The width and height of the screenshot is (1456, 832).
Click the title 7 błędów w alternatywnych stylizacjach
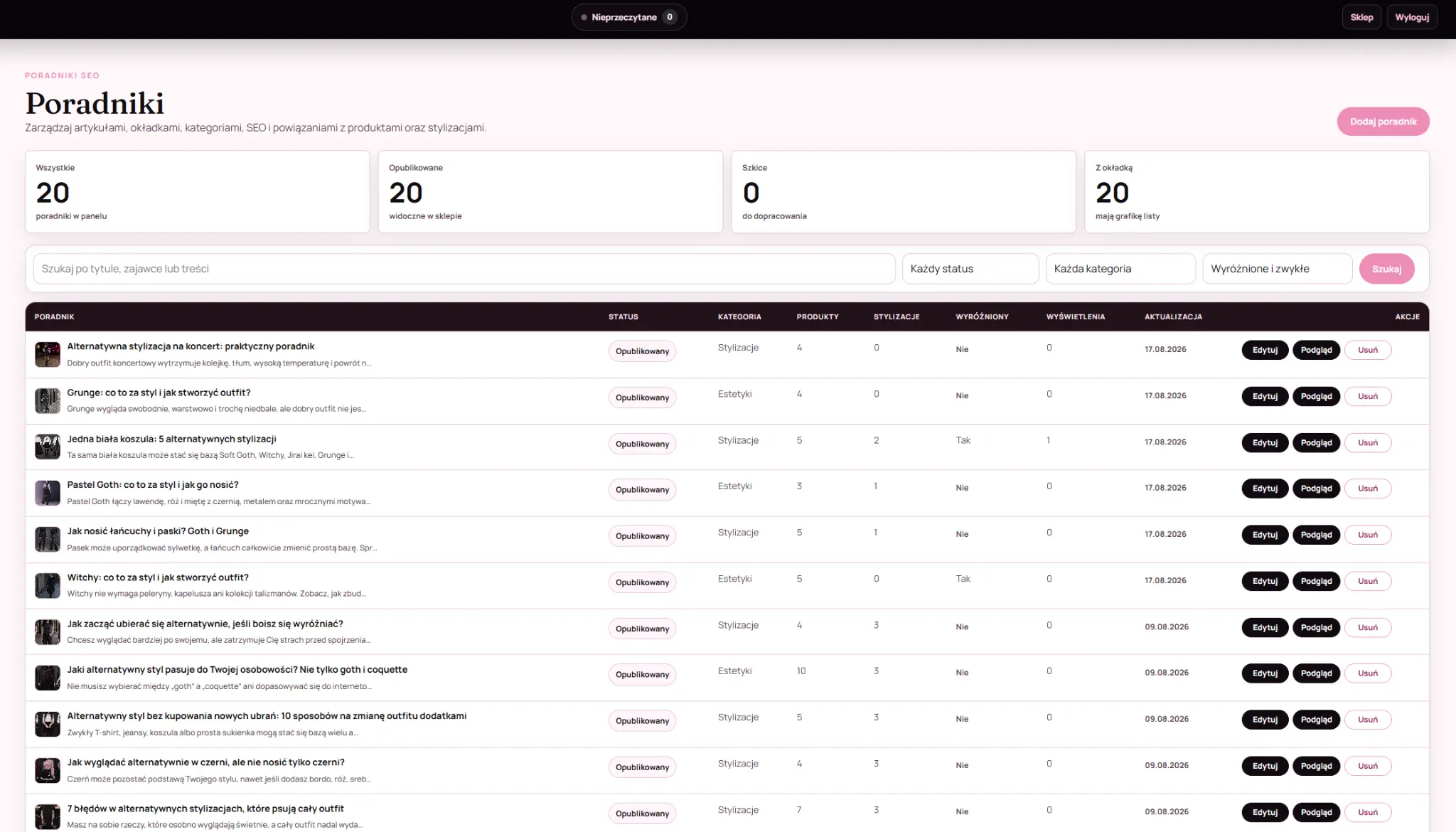point(205,809)
